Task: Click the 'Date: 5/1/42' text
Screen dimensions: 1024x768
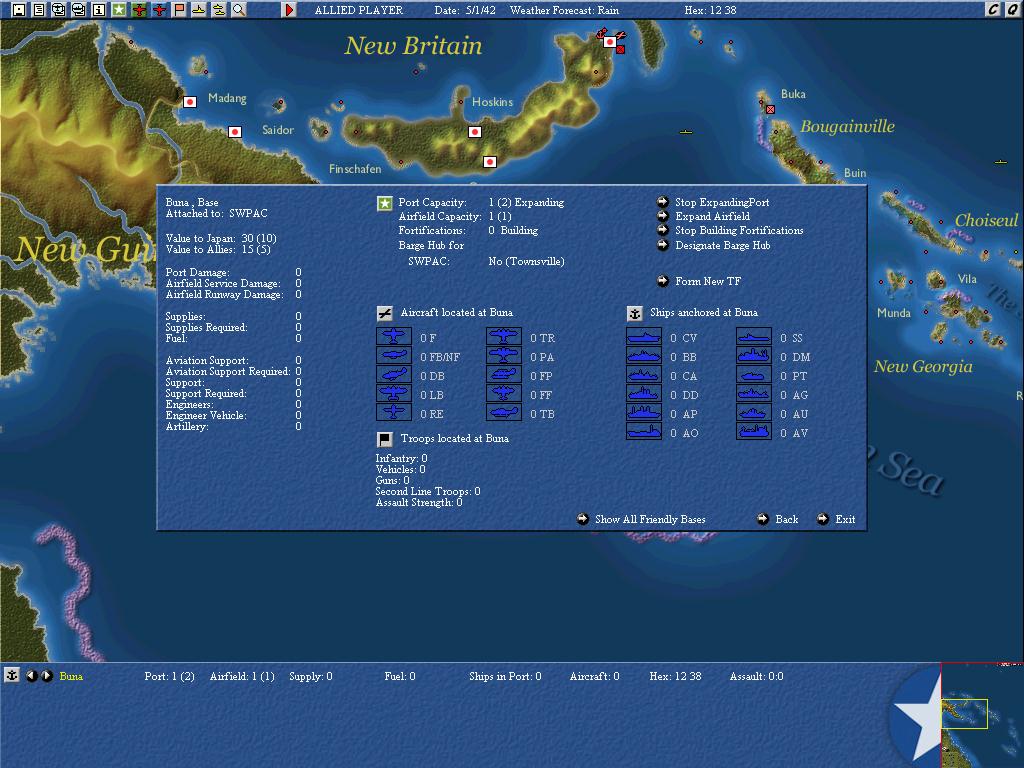Action: 465,10
